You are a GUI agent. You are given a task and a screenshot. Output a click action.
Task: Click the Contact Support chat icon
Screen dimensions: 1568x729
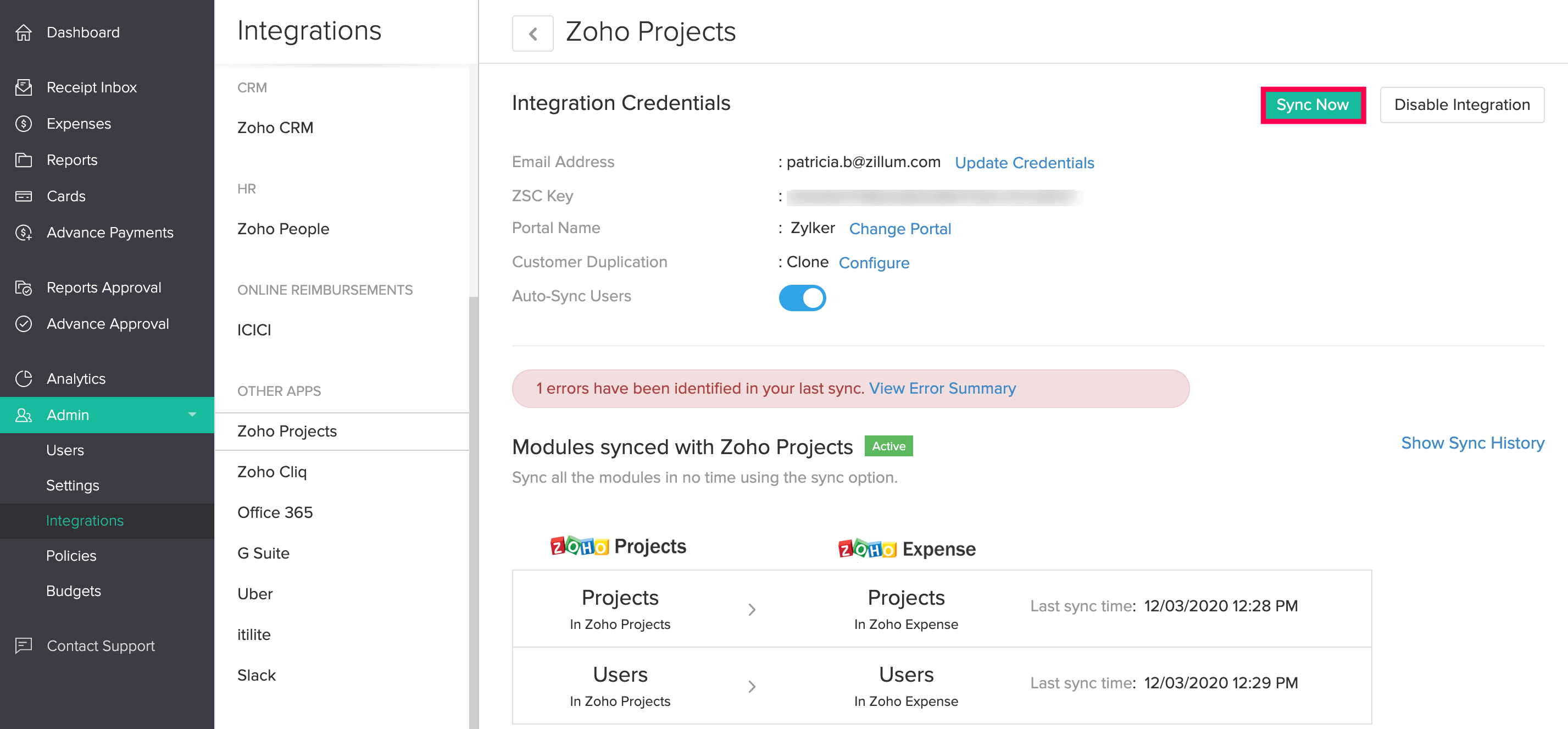click(24, 645)
